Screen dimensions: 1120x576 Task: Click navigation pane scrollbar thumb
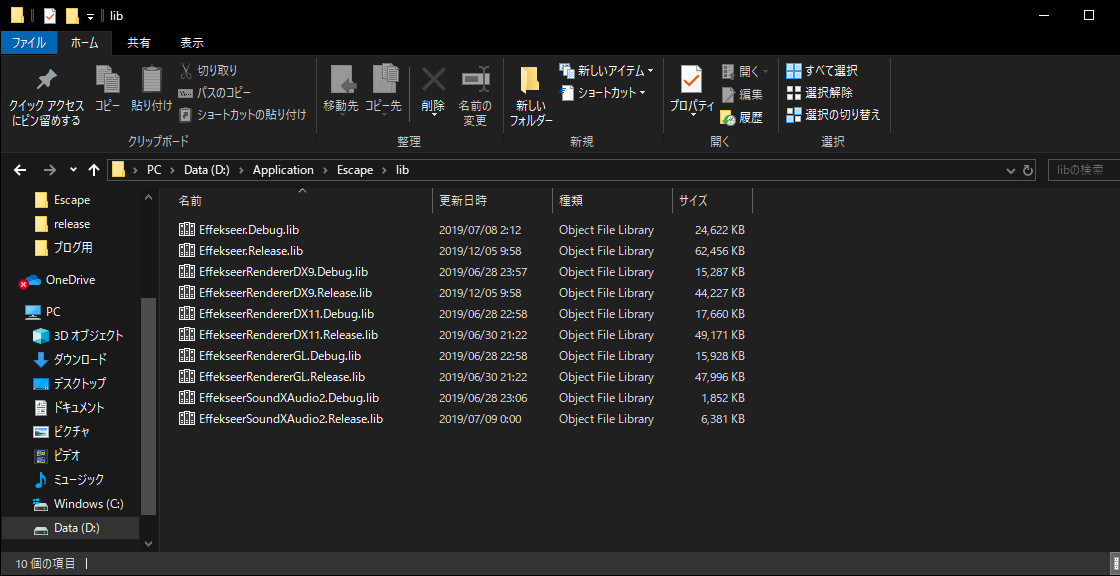pyautogui.click(x=149, y=406)
